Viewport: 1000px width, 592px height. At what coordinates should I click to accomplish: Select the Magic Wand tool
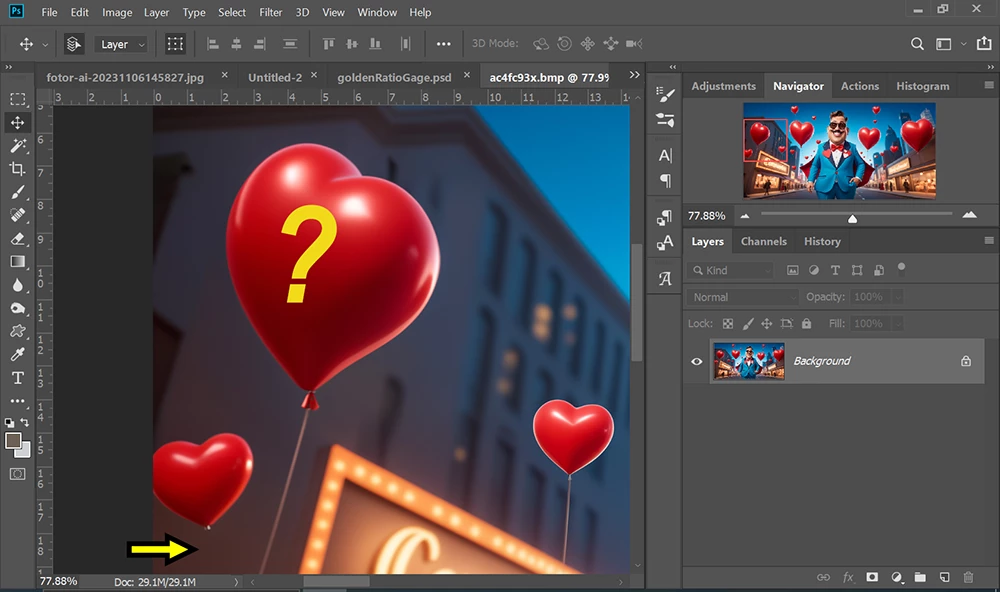tap(18, 146)
